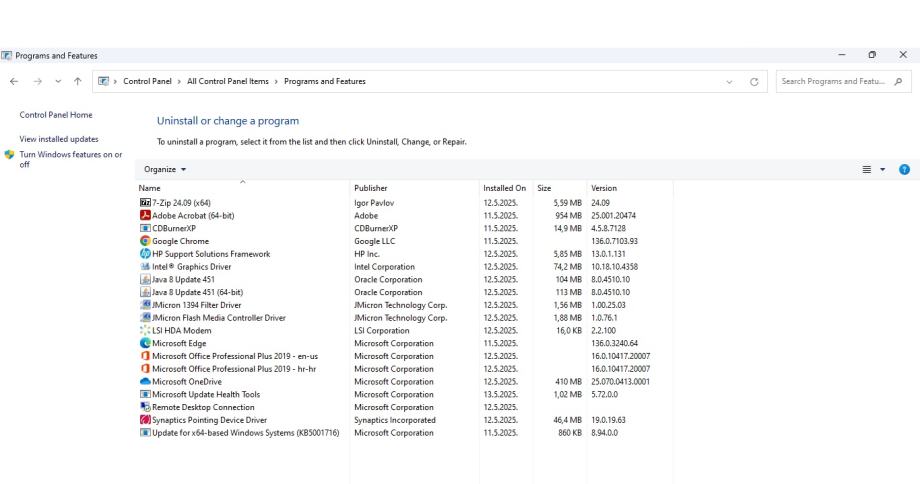This screenshot has width=920, height=484.
Task: Go up one level with up arrow
Action: [80, 81]
